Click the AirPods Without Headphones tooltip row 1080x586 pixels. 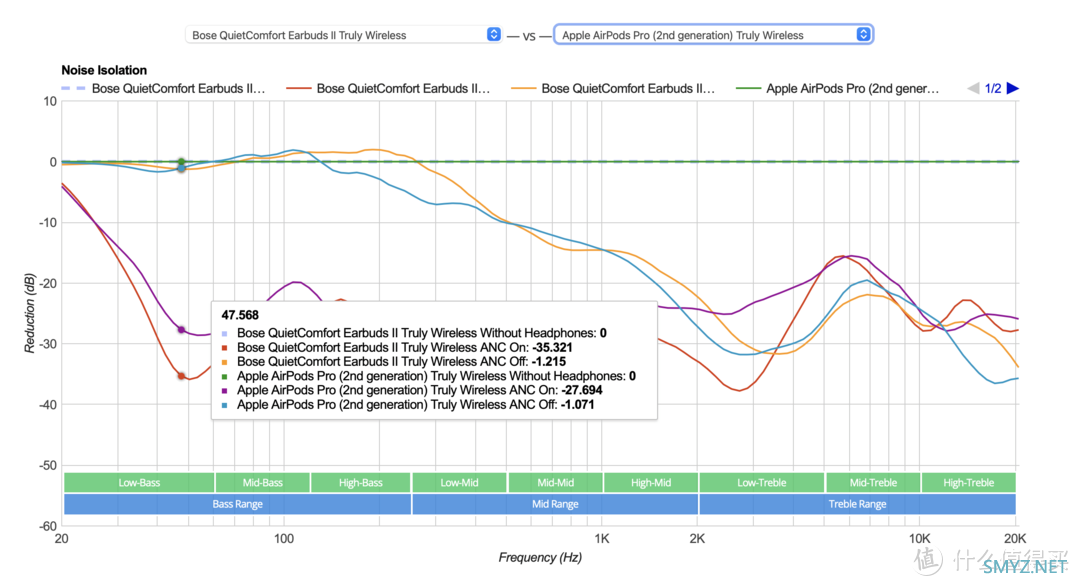[428, 376]
